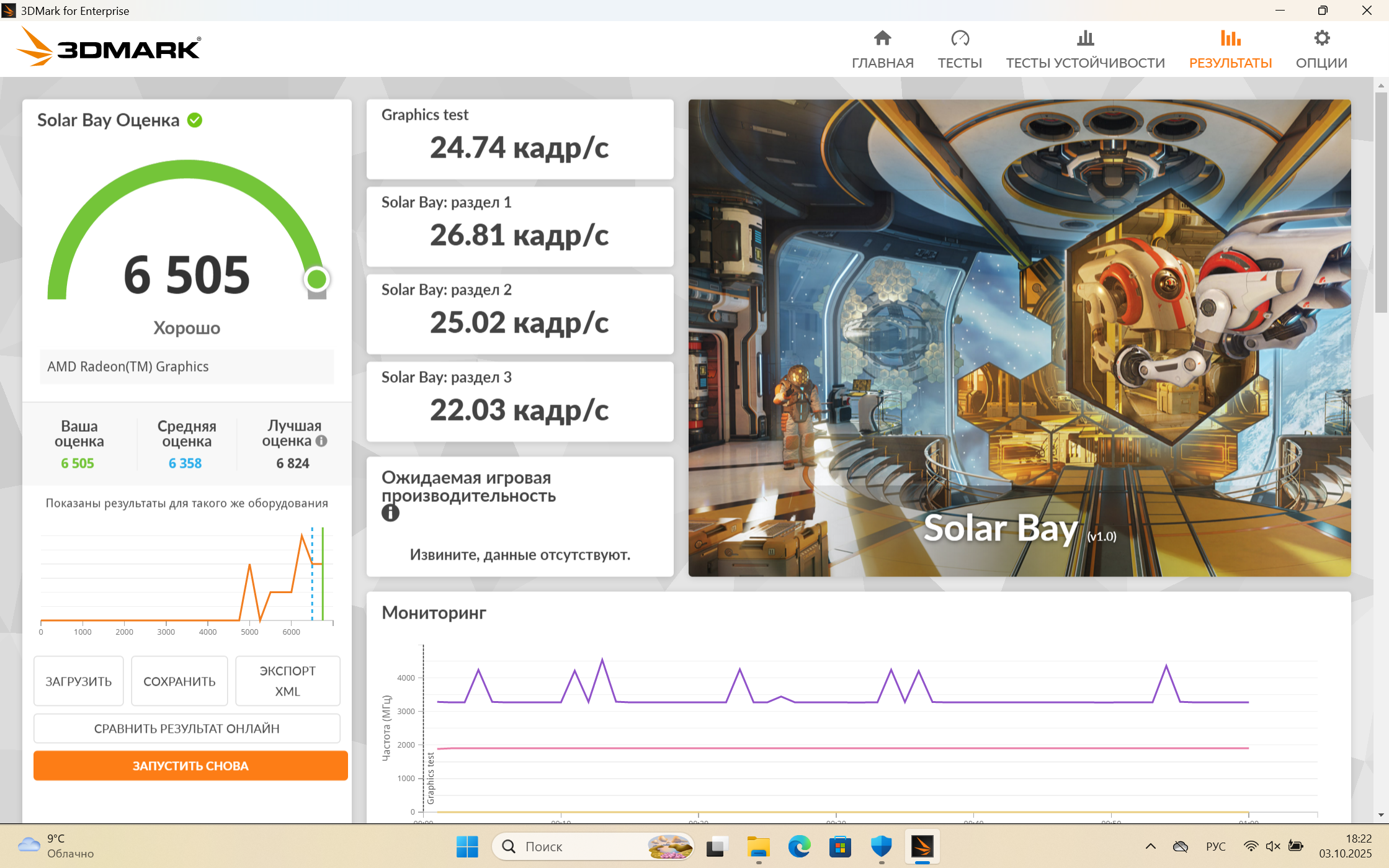Open Options via the gear icon

coord(1321,38)
